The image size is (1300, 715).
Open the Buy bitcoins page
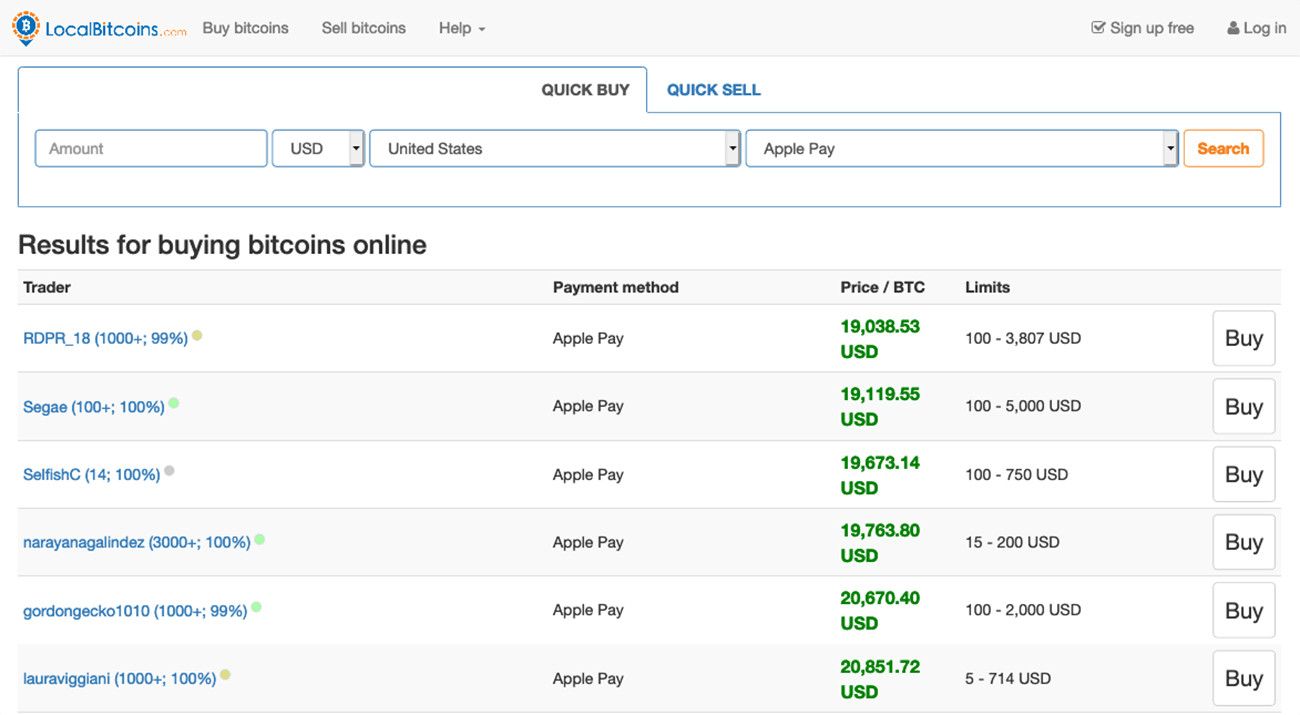pos(245,28)
